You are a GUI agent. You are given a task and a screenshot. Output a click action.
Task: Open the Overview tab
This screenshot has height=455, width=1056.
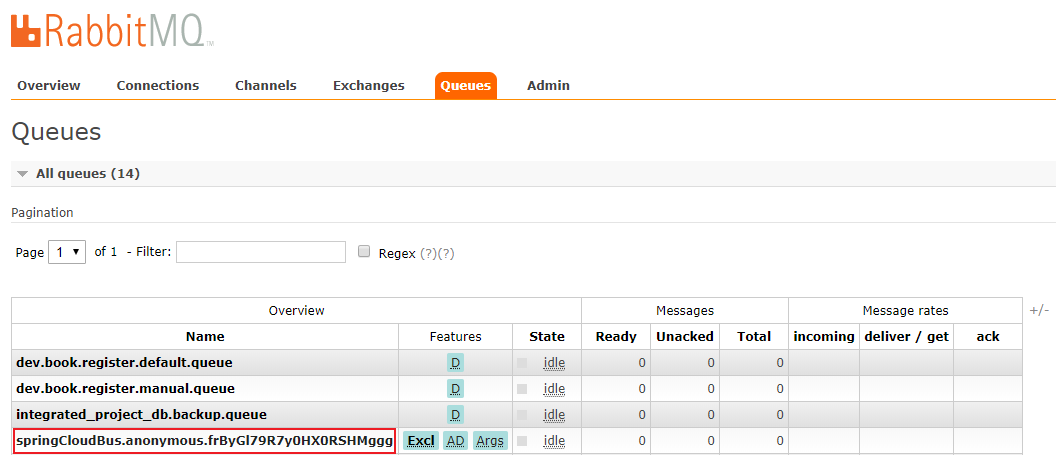48,85
